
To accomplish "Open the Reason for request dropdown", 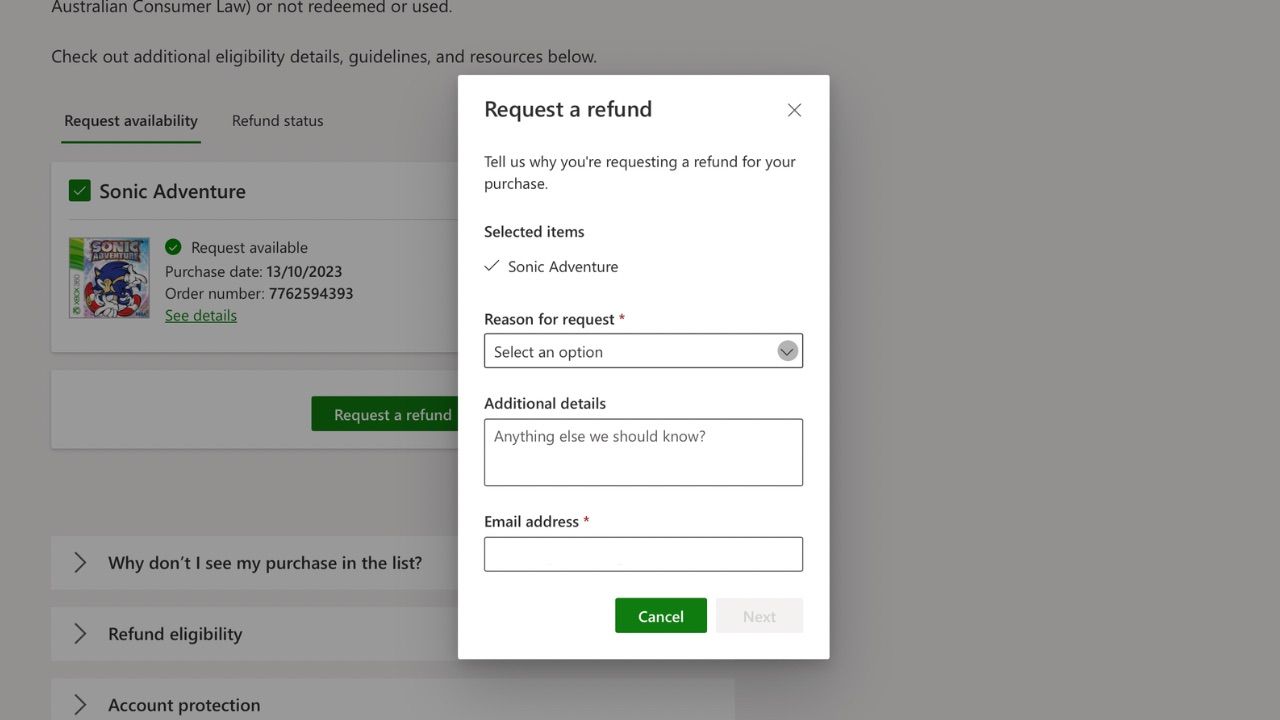I will coord(786,351).
